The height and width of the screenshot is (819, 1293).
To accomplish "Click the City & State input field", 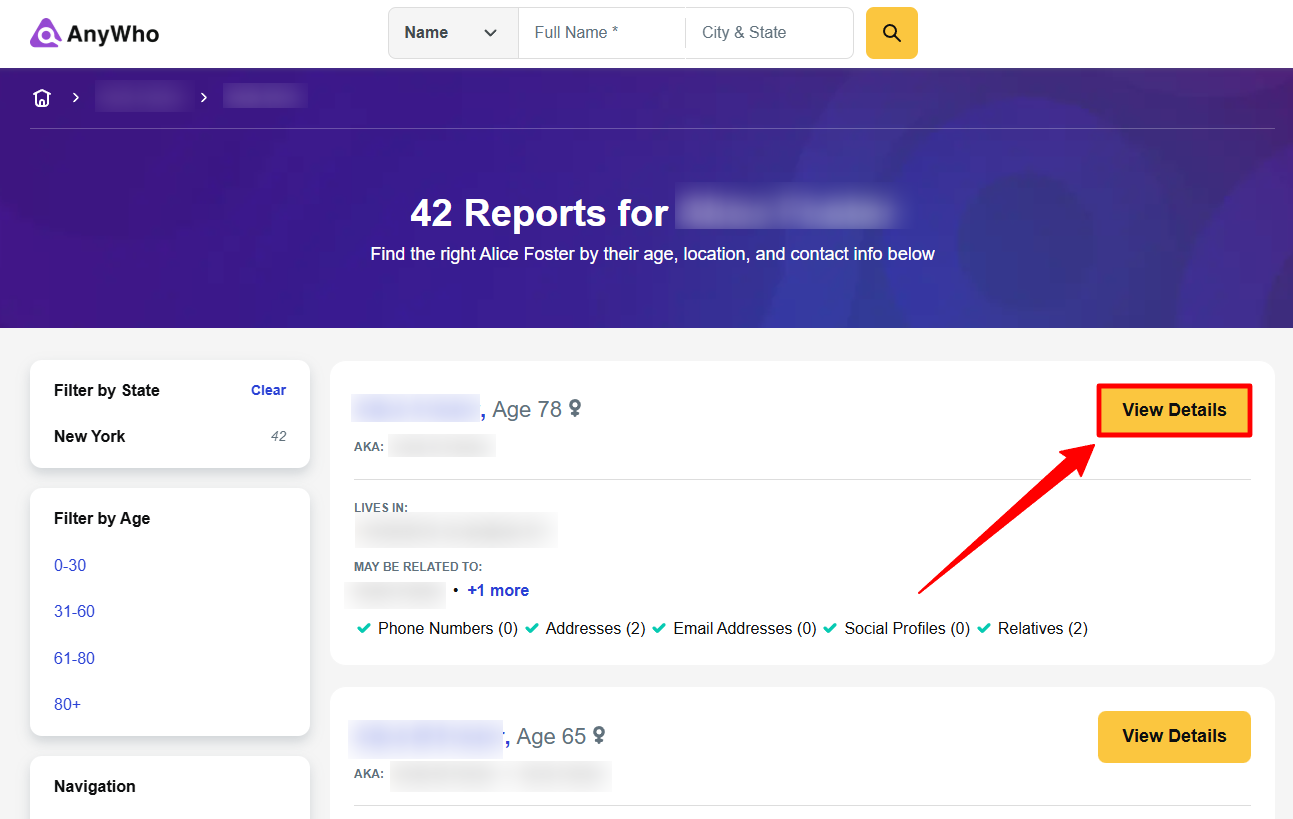I will coord(767,33).
